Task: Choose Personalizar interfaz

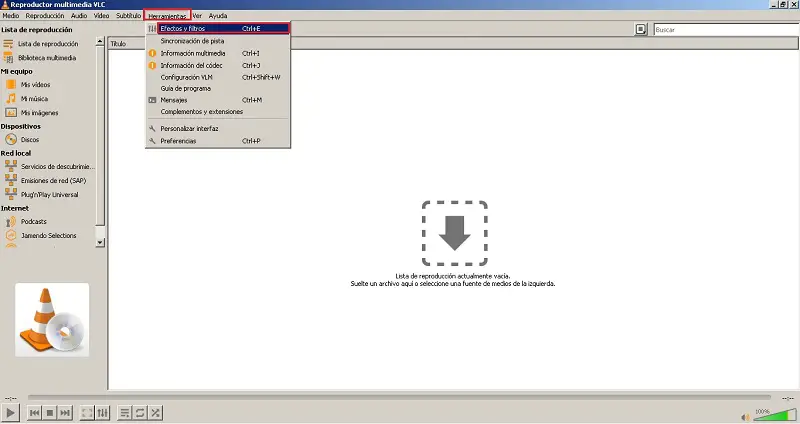Action: [x=218, y=129]
